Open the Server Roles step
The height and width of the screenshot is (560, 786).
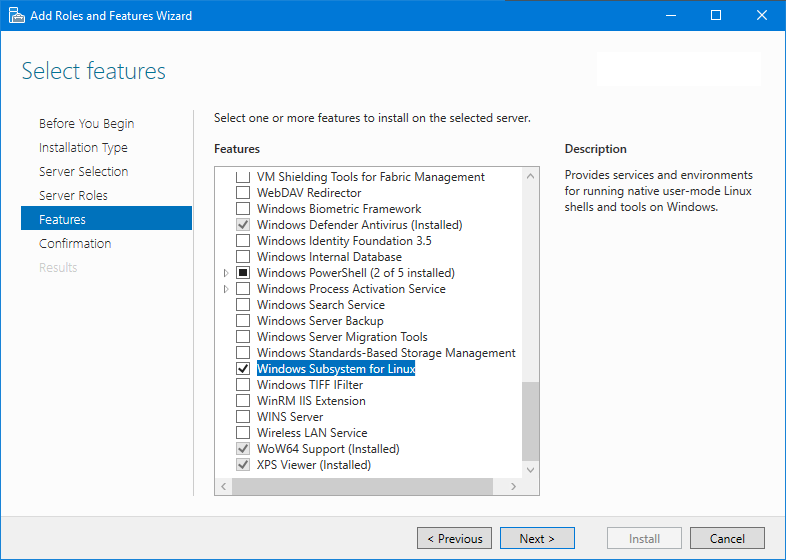point(73,196)
